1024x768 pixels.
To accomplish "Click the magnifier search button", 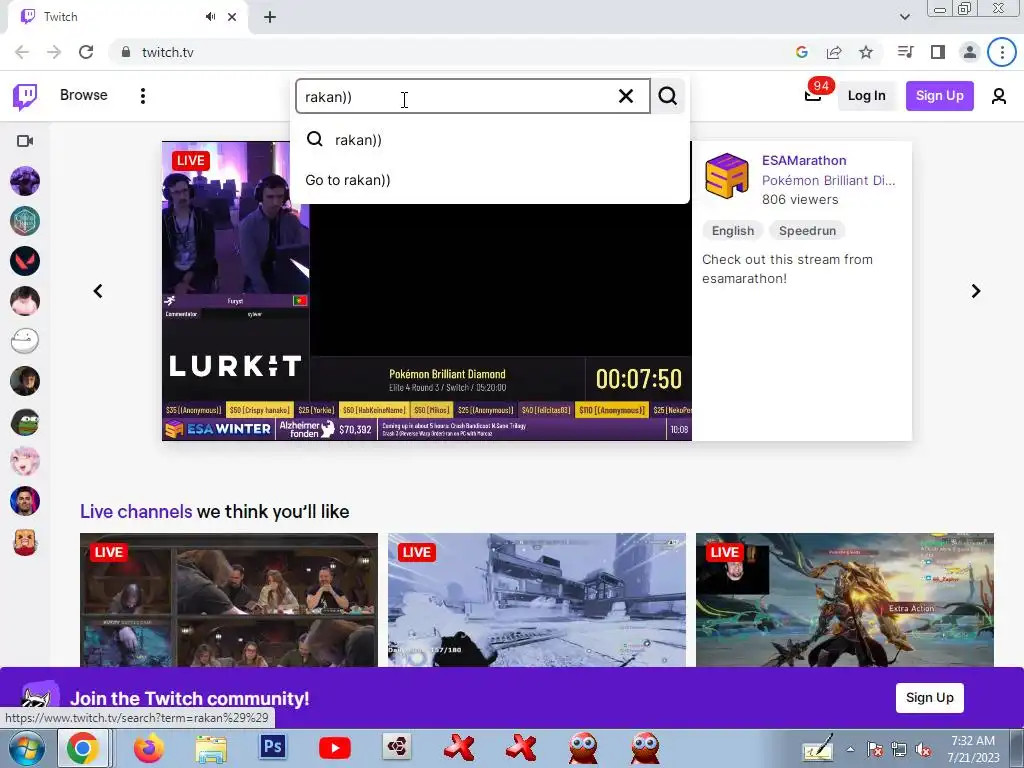I will click(667, 96).
